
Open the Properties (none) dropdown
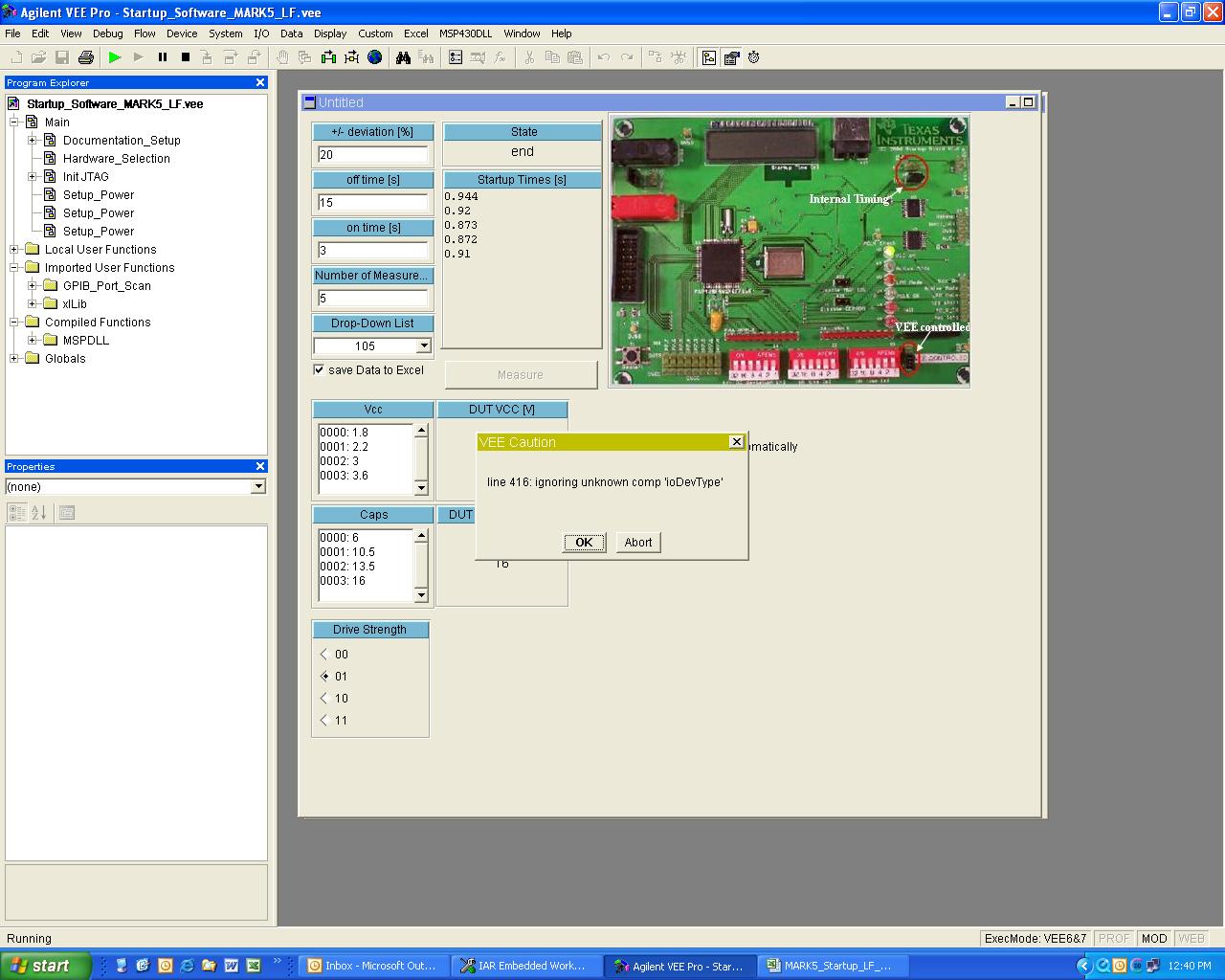click(257, 487)
